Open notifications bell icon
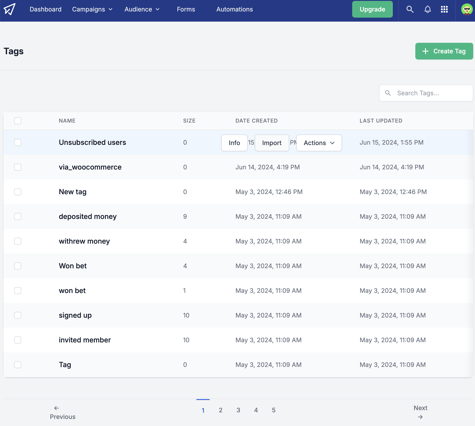 (427, 9)
